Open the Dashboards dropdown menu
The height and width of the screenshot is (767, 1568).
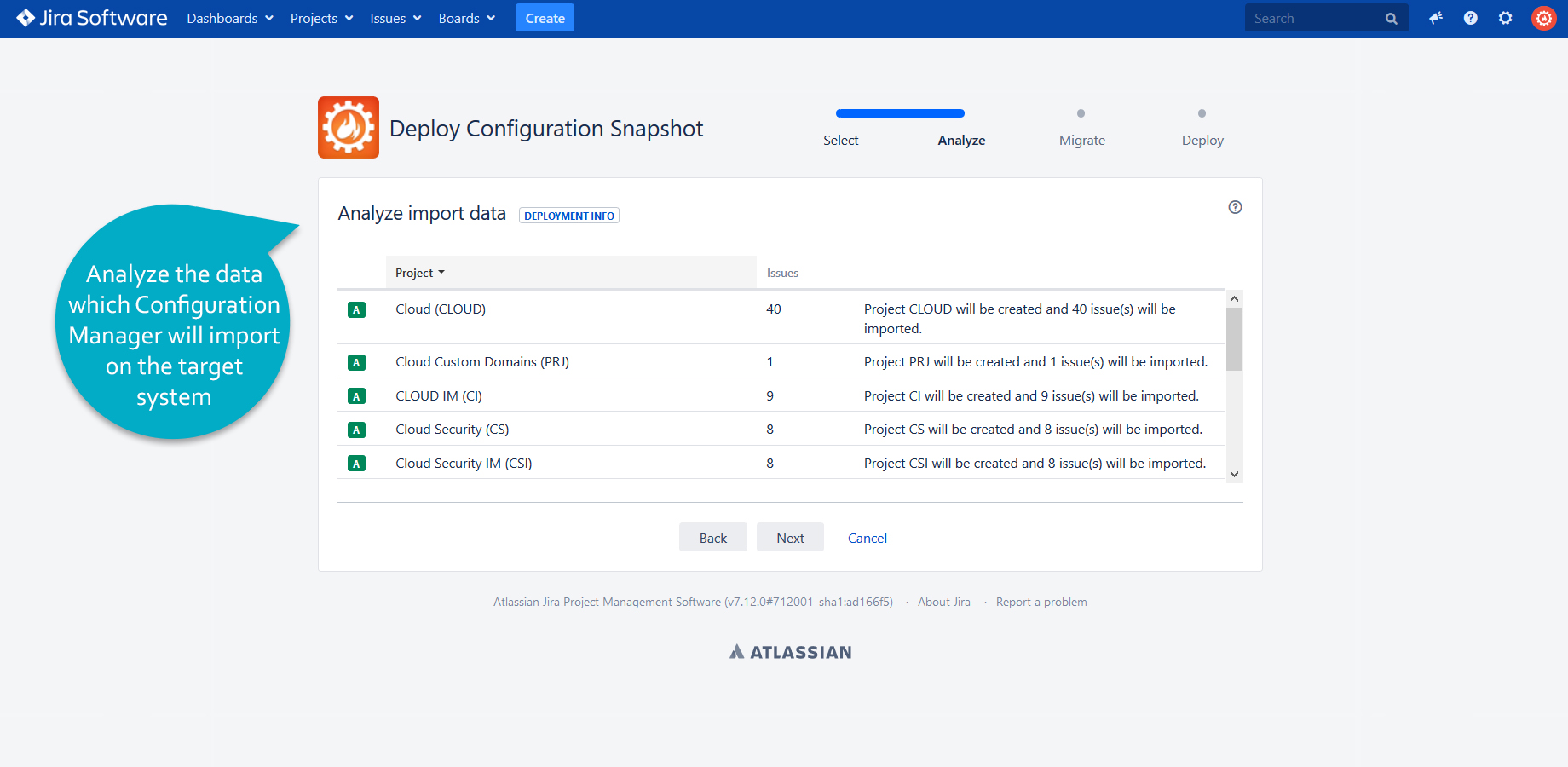point(230,19)
